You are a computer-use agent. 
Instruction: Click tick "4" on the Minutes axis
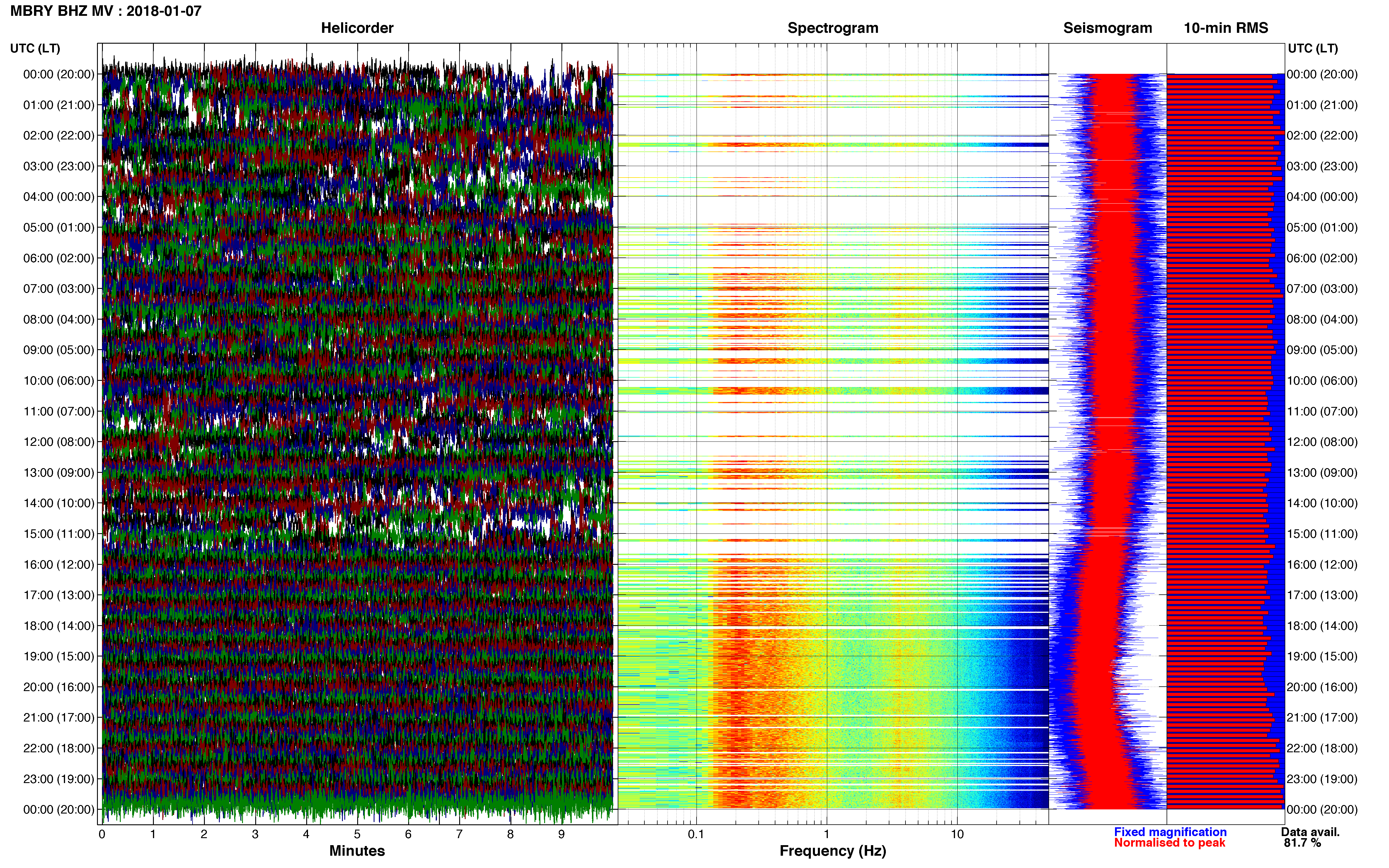(306, 835)
